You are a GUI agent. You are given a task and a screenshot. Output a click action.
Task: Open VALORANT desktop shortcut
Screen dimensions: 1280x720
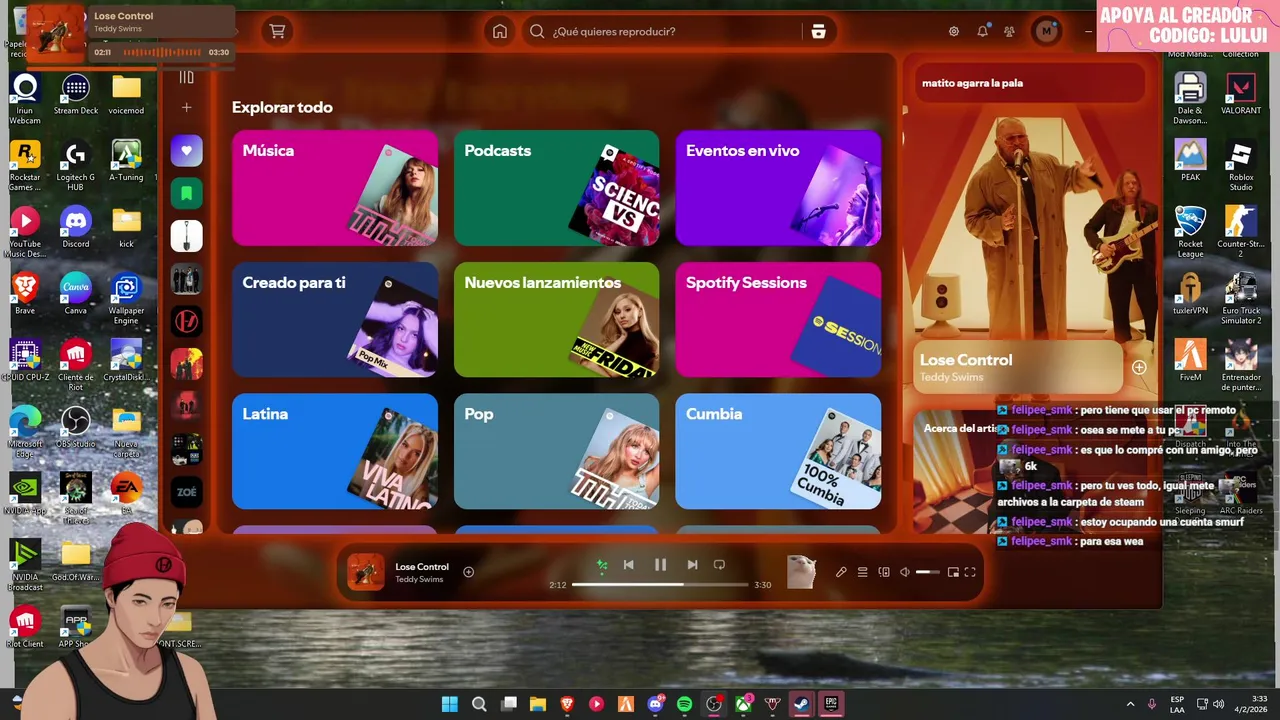pyautogui.click(x=1241, y=93)
